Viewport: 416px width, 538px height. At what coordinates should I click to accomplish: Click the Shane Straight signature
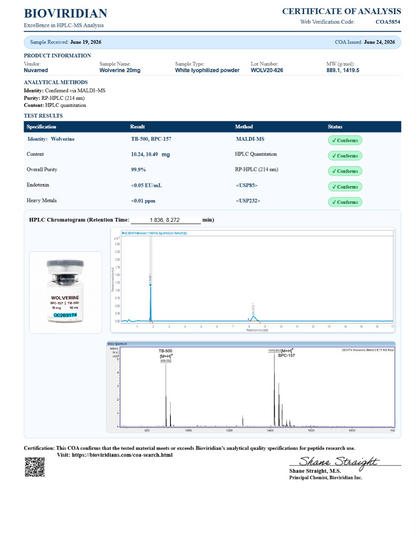[x=338, y=461]
